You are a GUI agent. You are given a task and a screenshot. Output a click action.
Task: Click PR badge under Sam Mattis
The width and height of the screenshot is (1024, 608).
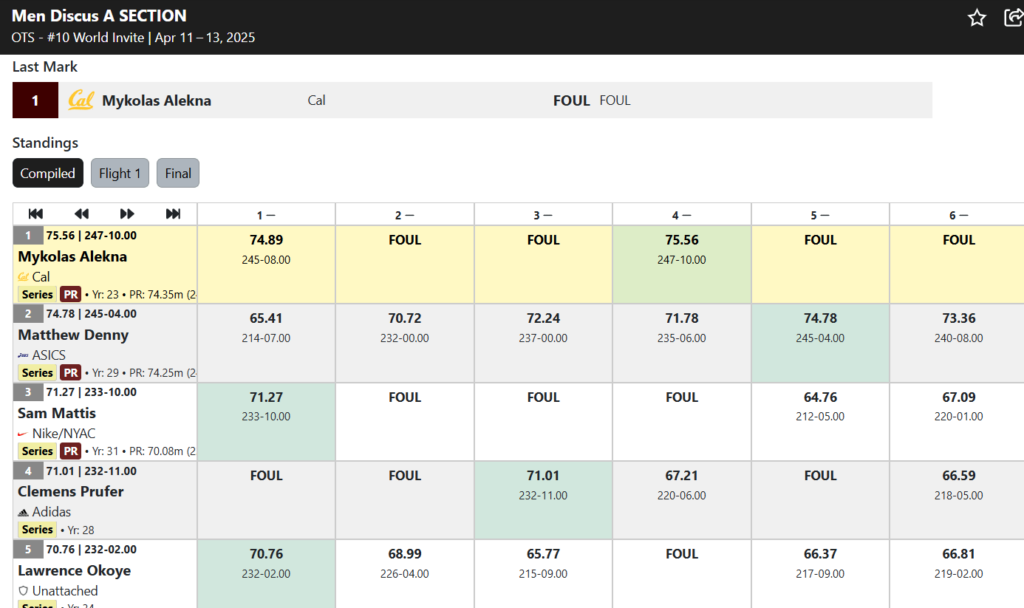coord(71,451)
